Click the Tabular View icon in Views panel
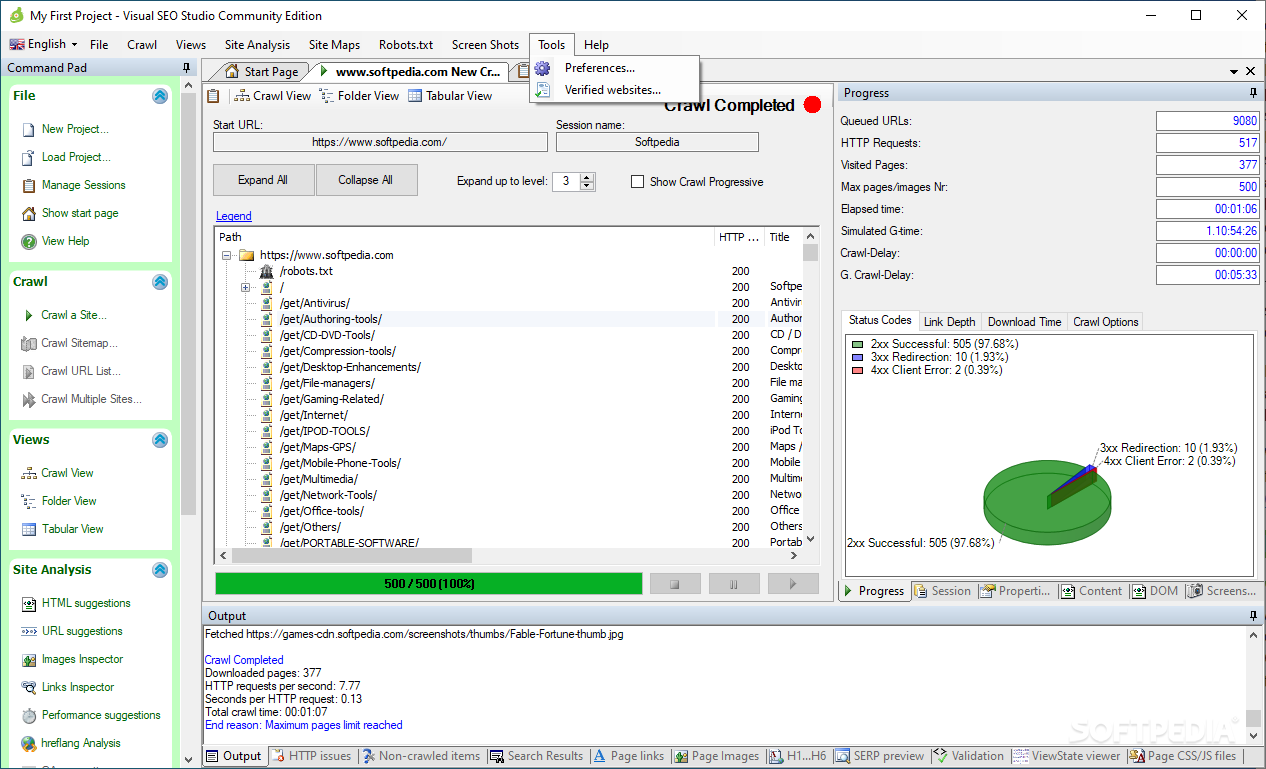 (x=29, y=529)
